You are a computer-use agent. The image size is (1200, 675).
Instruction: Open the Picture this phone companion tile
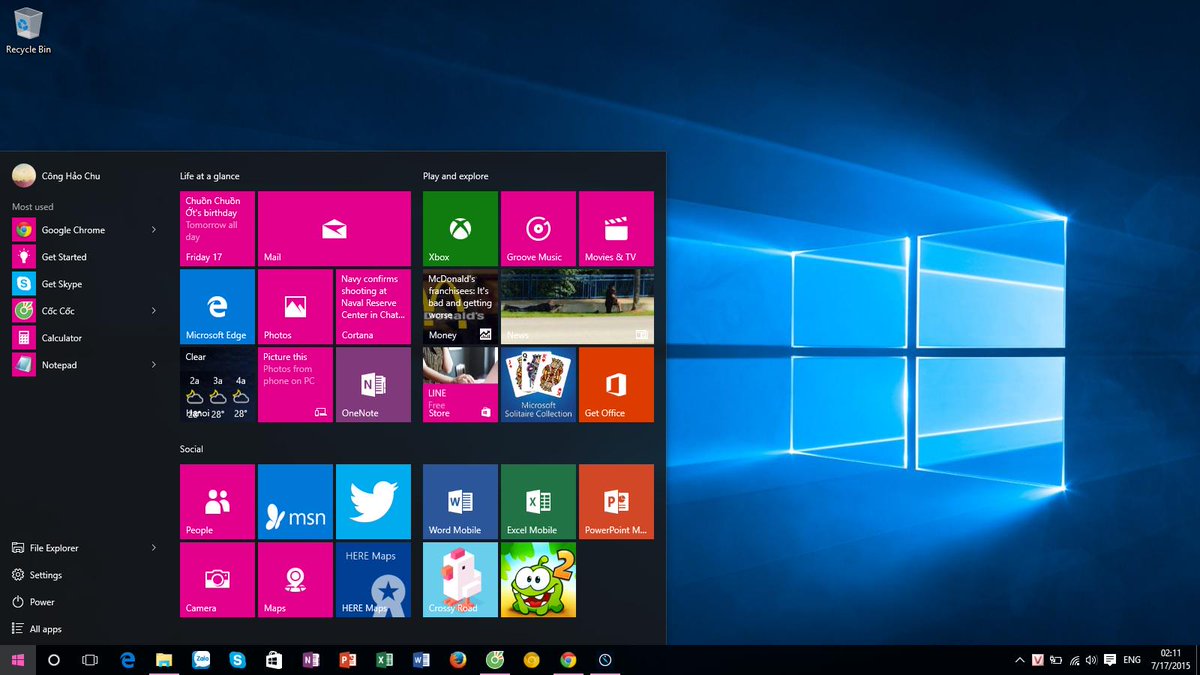coord(295,384)
